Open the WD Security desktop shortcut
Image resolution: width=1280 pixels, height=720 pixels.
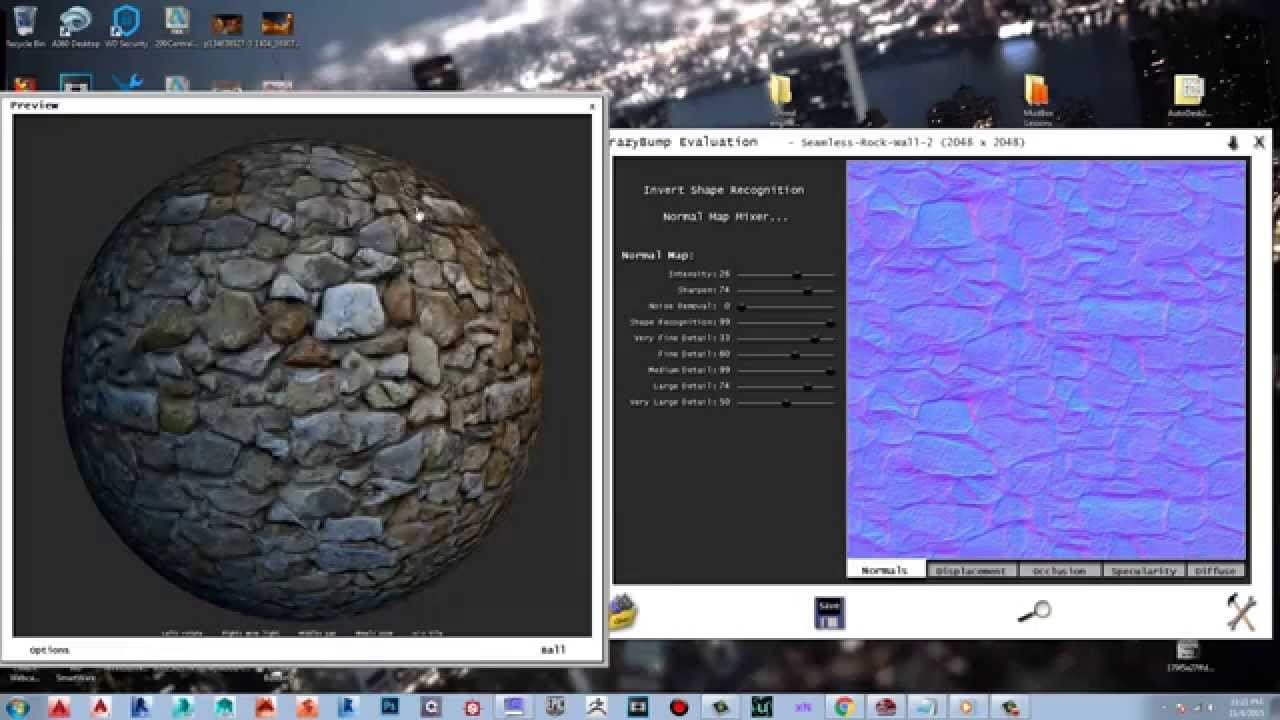[126, 26]
